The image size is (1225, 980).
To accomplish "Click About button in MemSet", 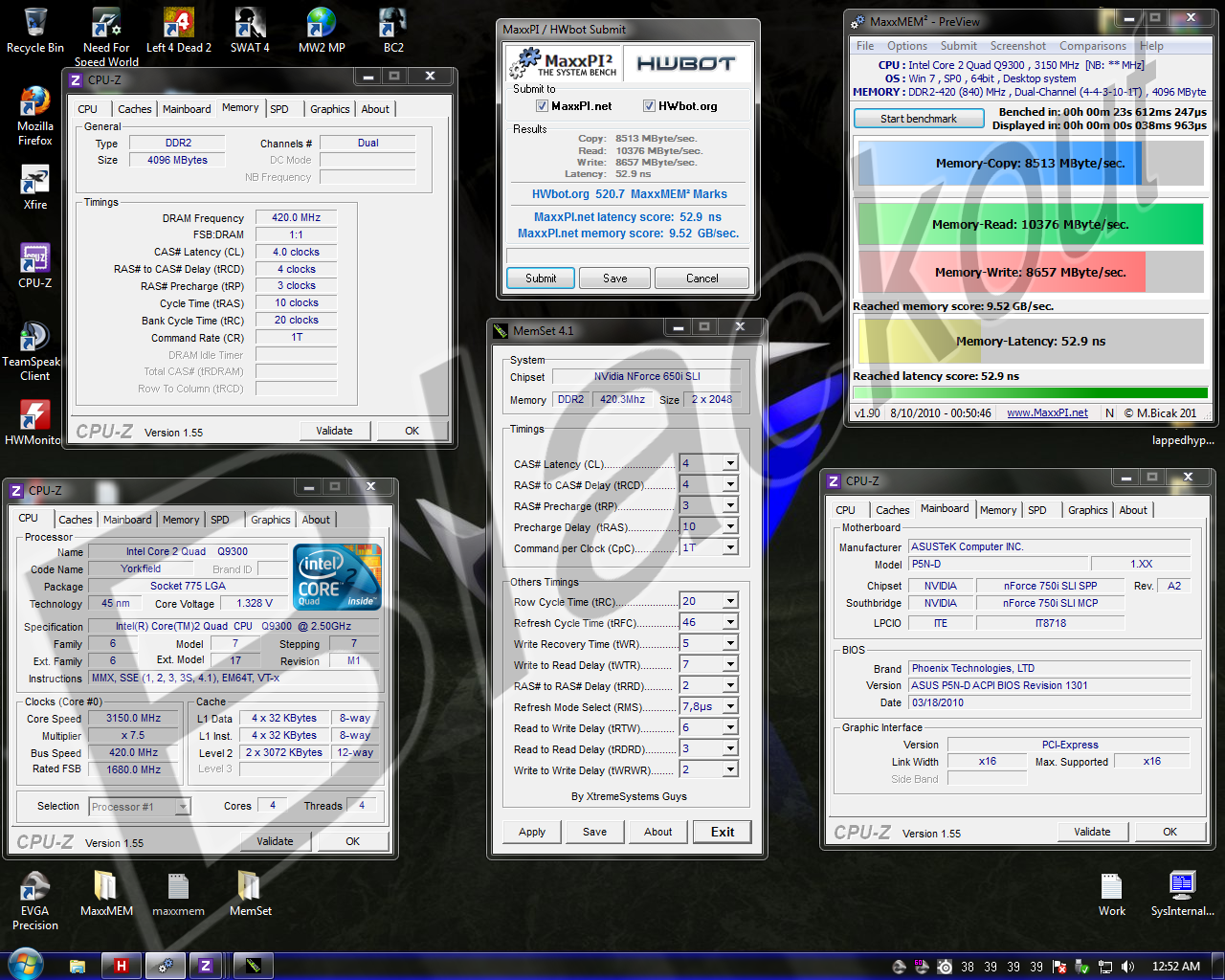I will [x=657, y=832].
